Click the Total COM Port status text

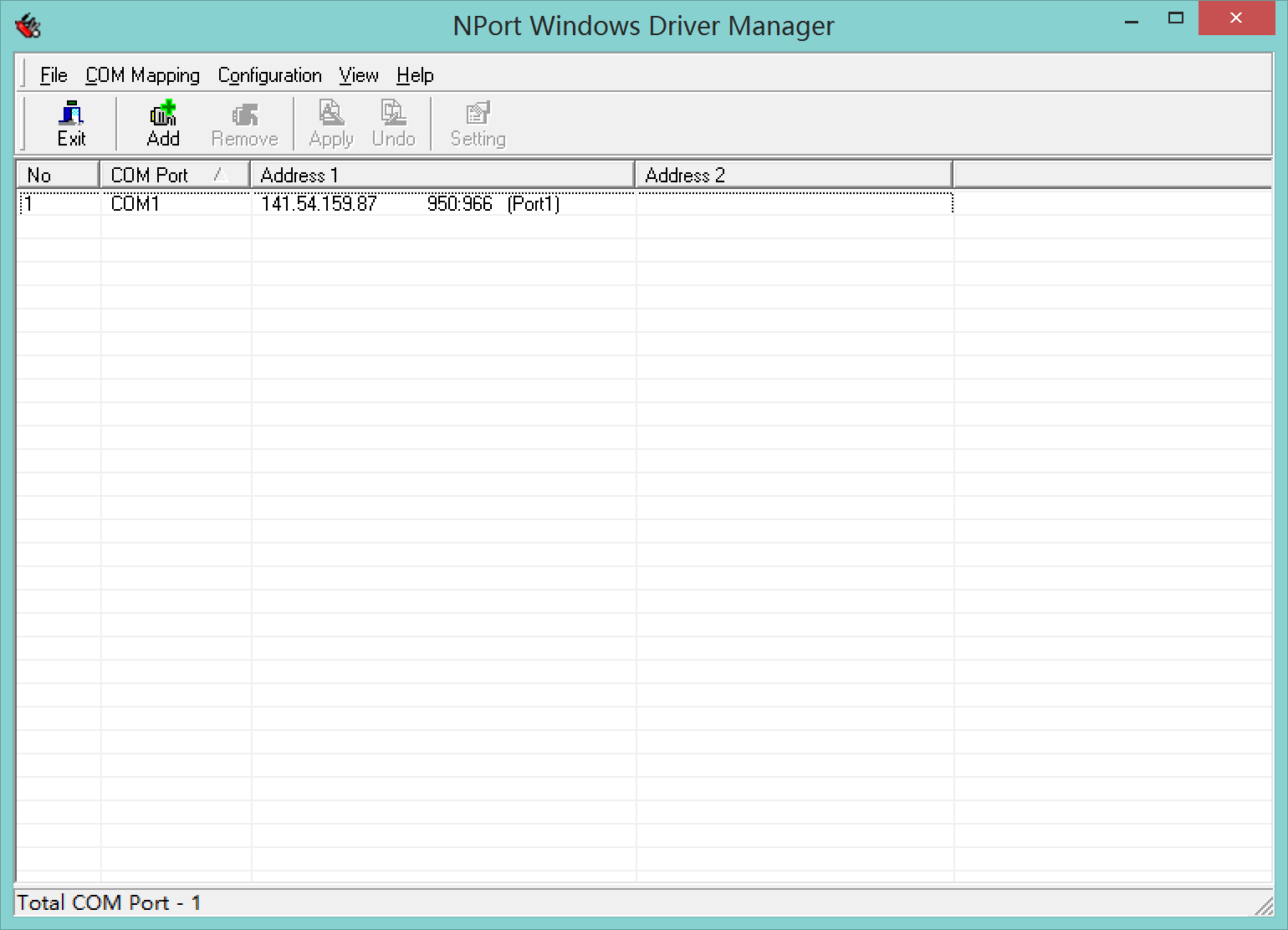click(109, 902)
